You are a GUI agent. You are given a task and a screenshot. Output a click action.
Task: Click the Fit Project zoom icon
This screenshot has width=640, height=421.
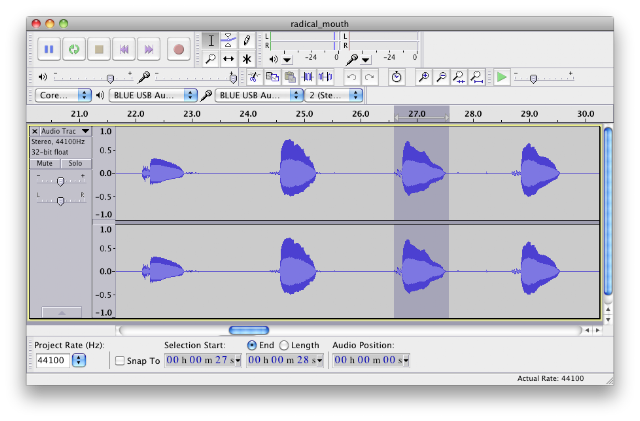pos(477,77)
